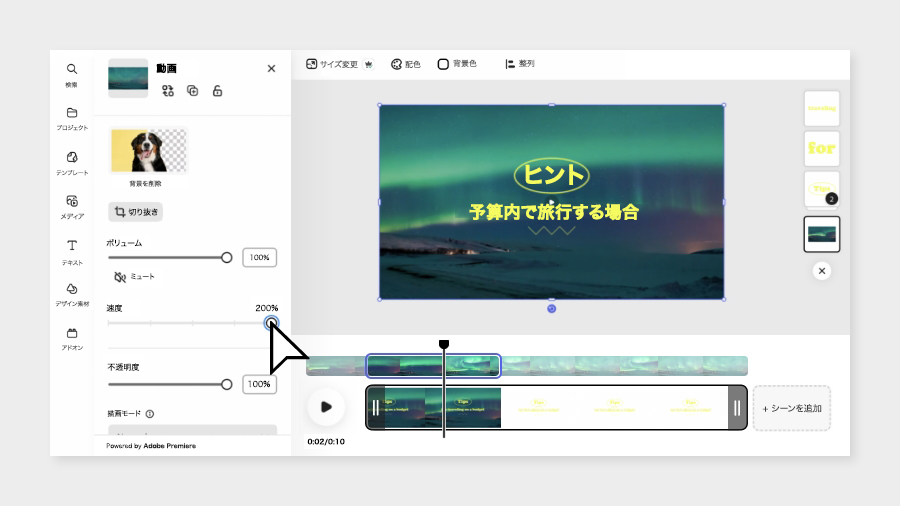900x506 pixels.
Task: Click 整列 align in top toolbar
Action: 519,64
